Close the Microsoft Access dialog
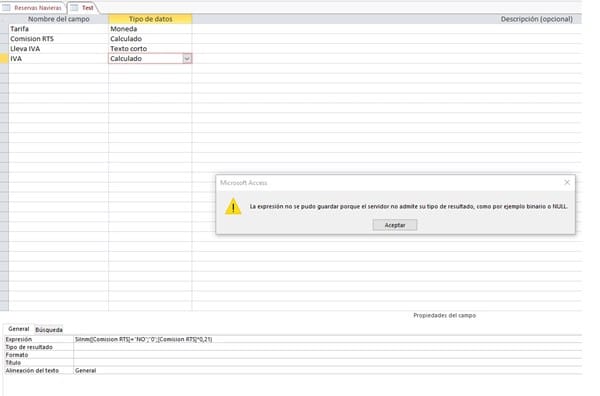The height and width of the screenshot is (396, 600). pos(567,183)
